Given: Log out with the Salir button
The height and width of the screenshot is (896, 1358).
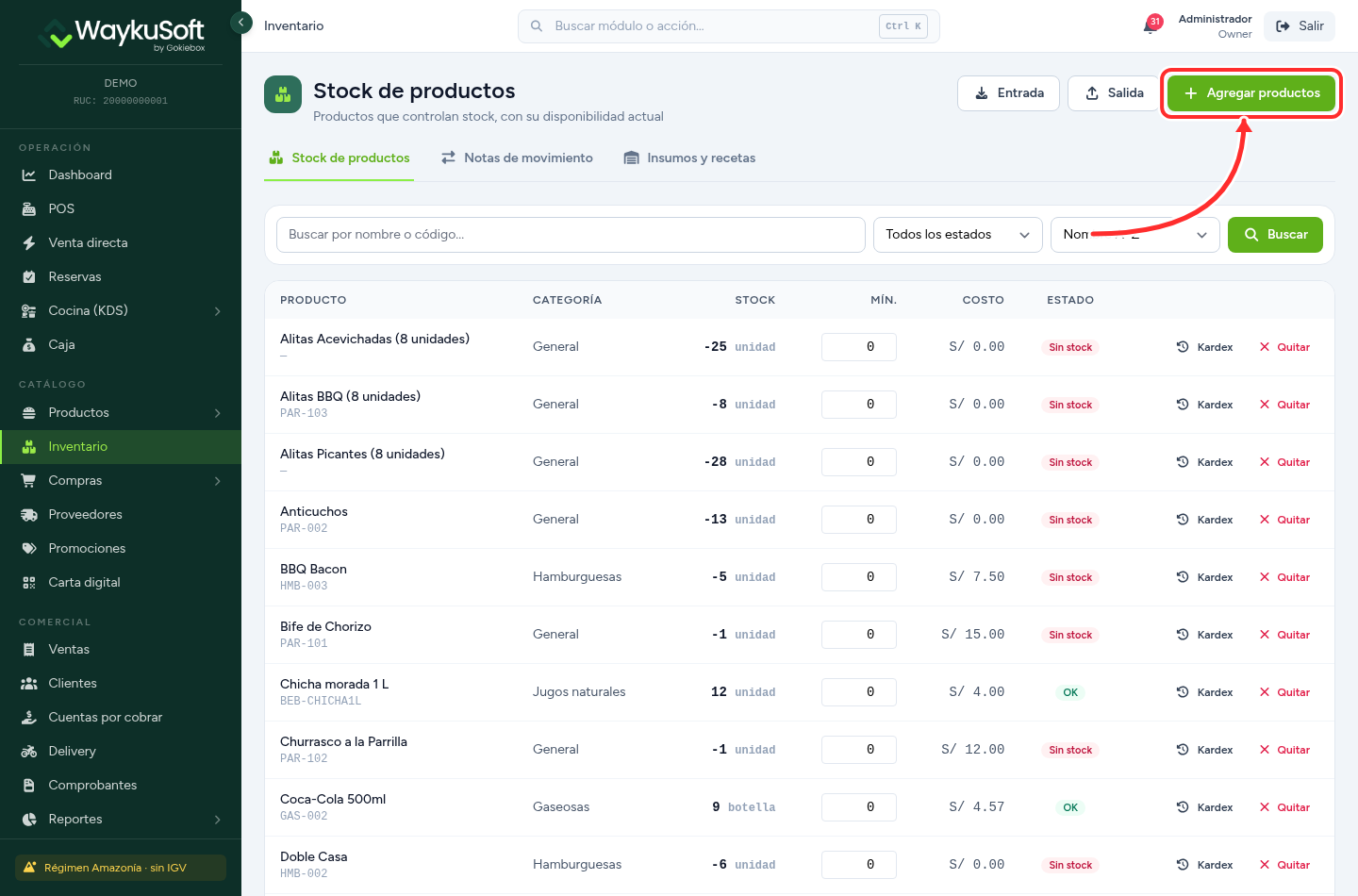Looking at the screenshot, I should point(1300,26).
